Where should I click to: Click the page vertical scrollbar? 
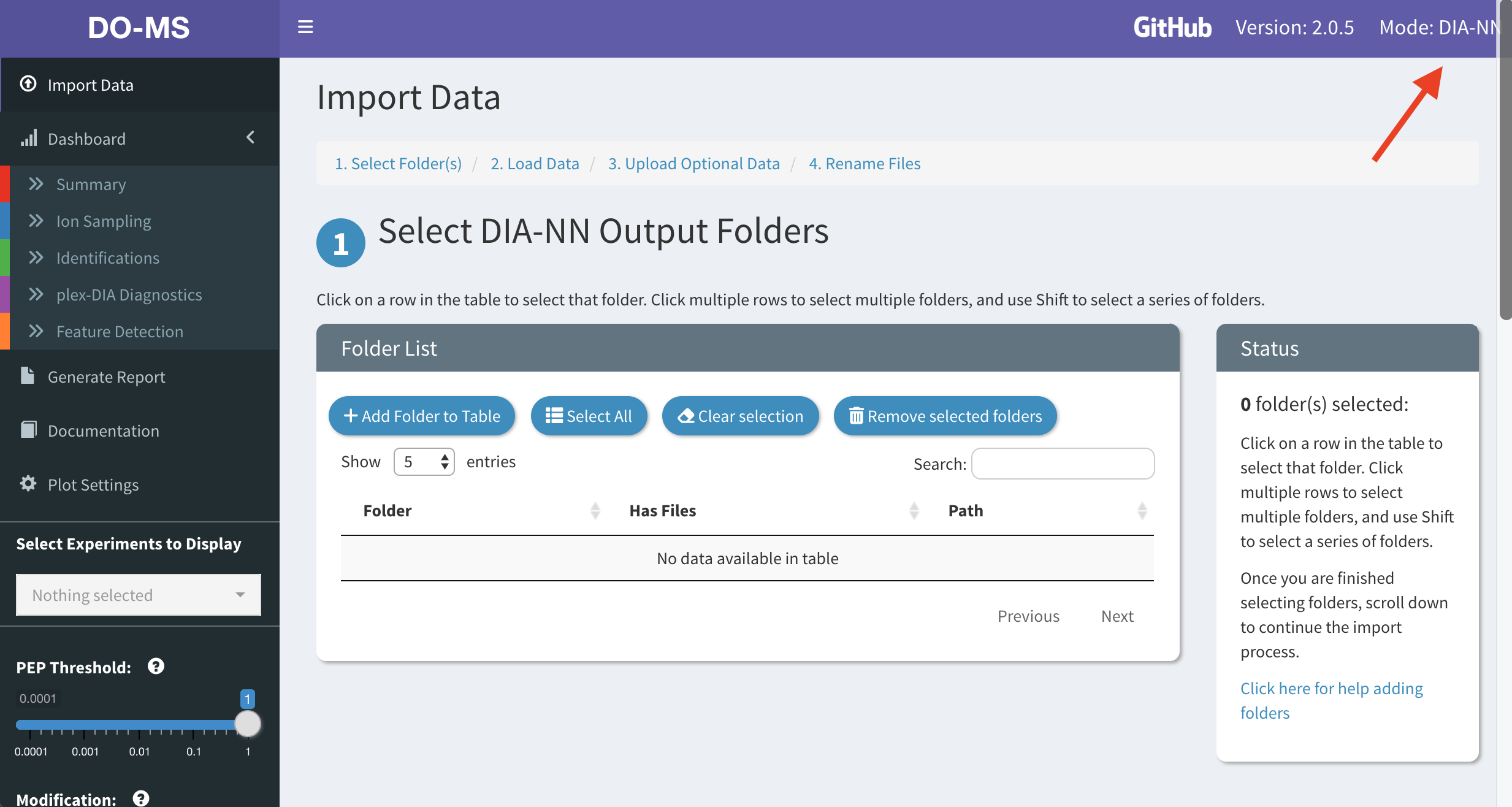pyautogui.click(x=1505, y=159)
